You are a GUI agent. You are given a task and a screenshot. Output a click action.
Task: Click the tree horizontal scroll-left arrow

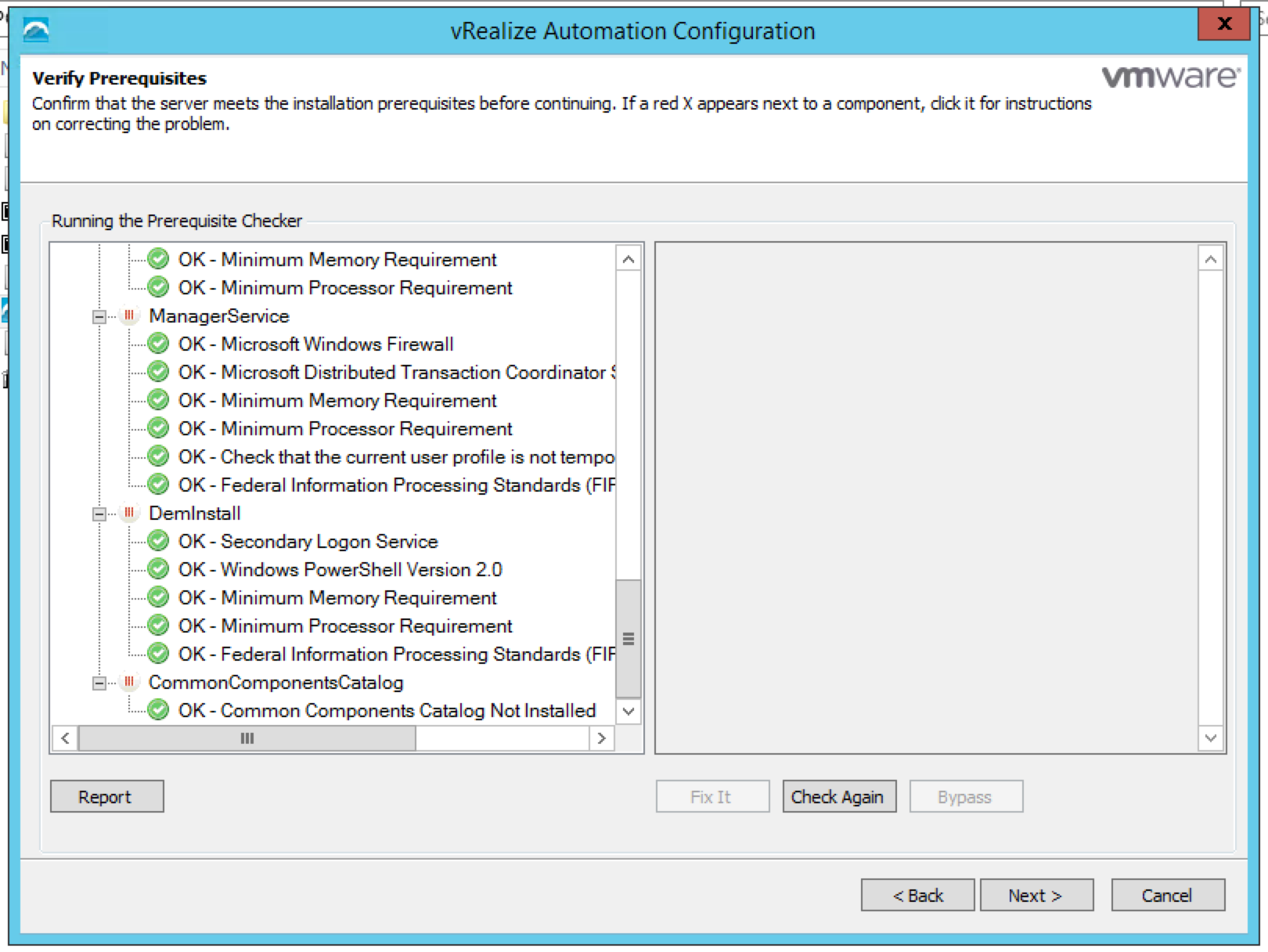coord(65,738)
